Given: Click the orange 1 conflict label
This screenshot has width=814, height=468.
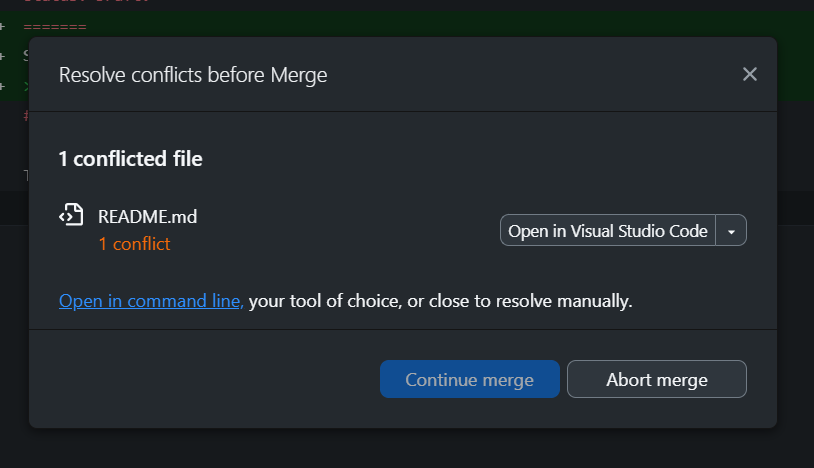Looking at the screenshot, I should (x=134, y=244).
